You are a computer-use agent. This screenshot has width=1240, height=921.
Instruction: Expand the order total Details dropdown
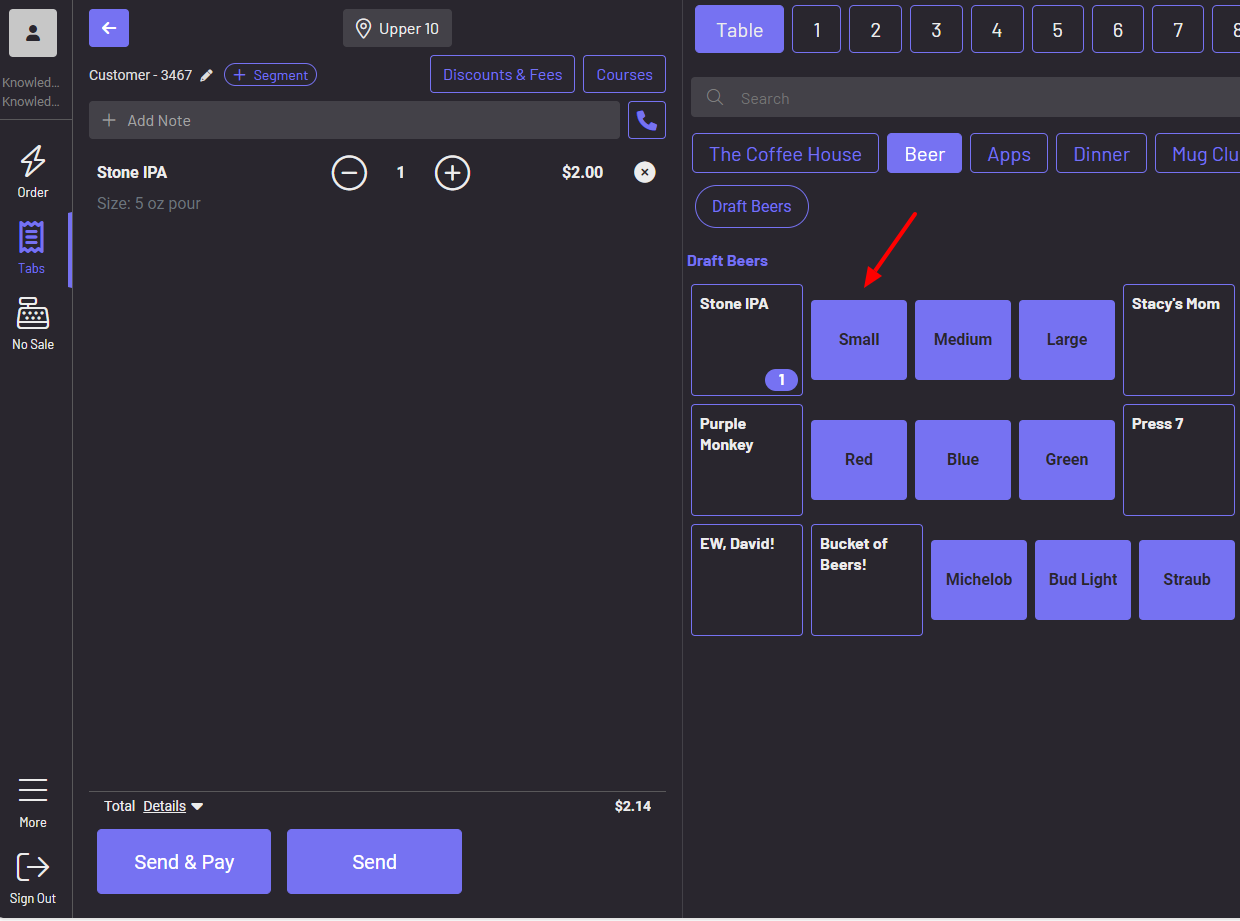pos(172,806)
